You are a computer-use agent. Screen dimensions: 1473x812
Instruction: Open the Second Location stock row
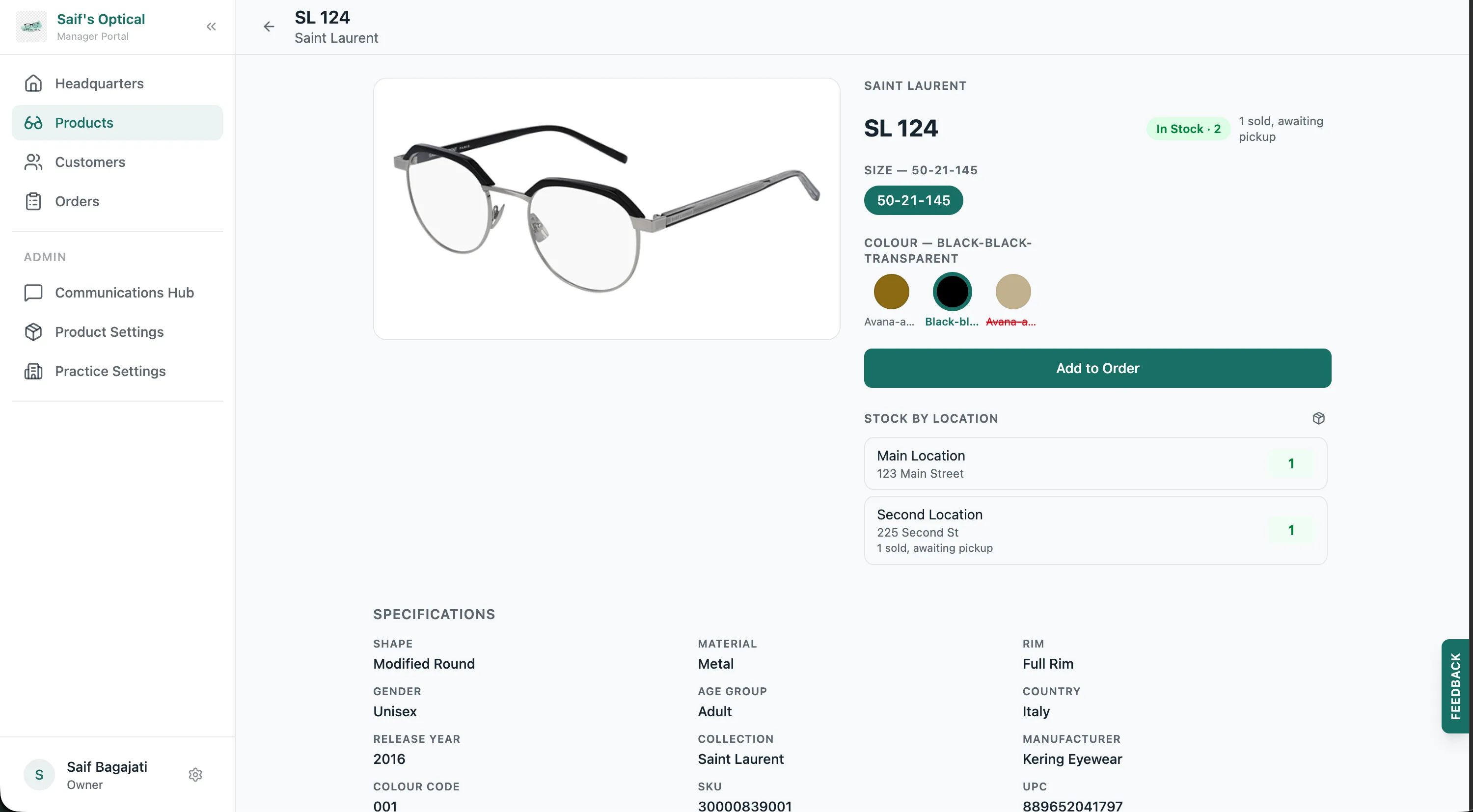(x=1095, y=530)
